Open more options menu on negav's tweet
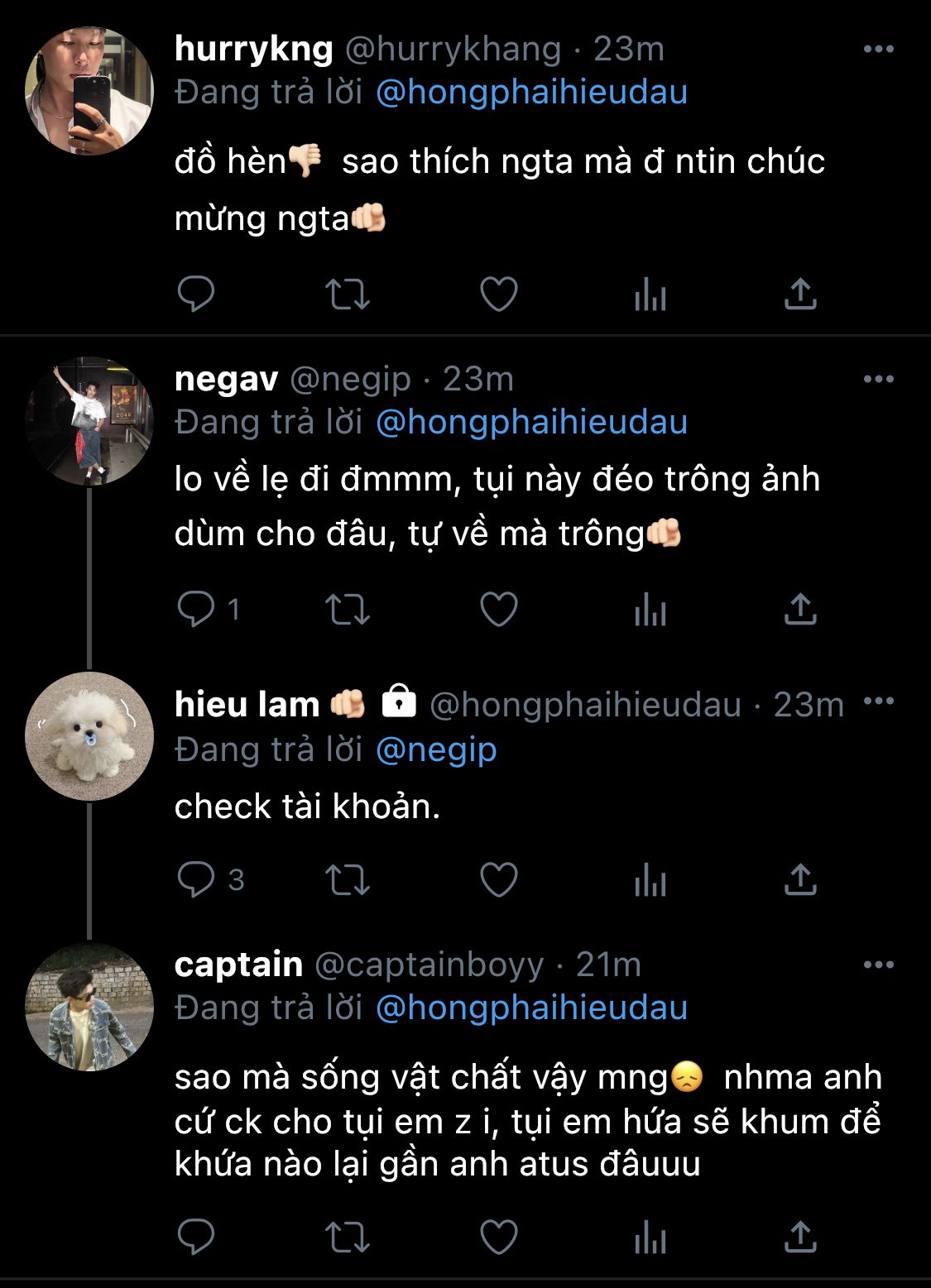This screenshot has height=1288, width=931. pos(878,380)
